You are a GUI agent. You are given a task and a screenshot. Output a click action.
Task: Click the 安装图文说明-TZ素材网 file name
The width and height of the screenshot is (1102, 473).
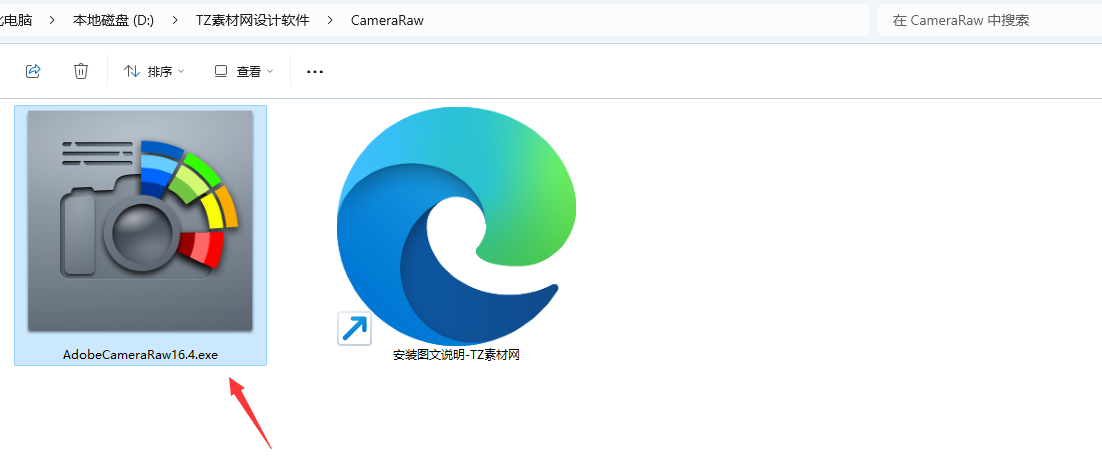[456, 355]
